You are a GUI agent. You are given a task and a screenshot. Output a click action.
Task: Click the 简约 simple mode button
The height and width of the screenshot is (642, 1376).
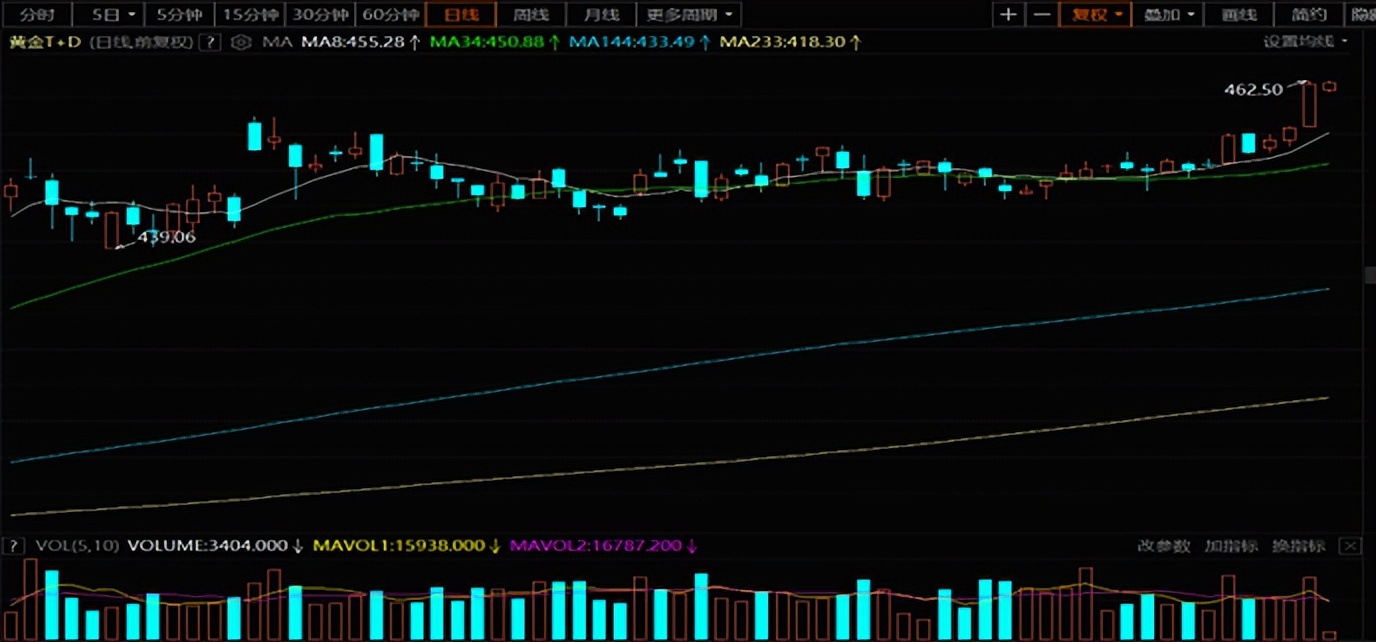1308,15
